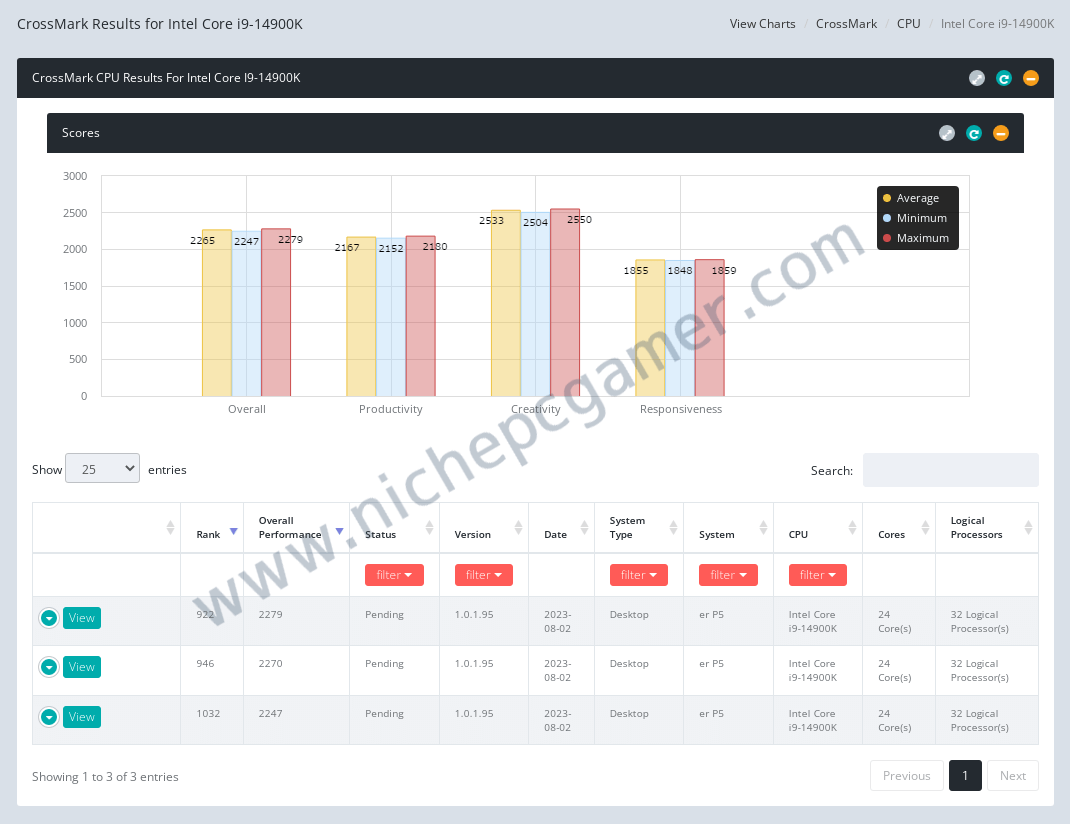Image resolution: width=1070 pixels, height=824 pixels.
Task: Click the Creativity Maximum bar labeled 2550
Action: pyautogui.click(x=565, y=302)
